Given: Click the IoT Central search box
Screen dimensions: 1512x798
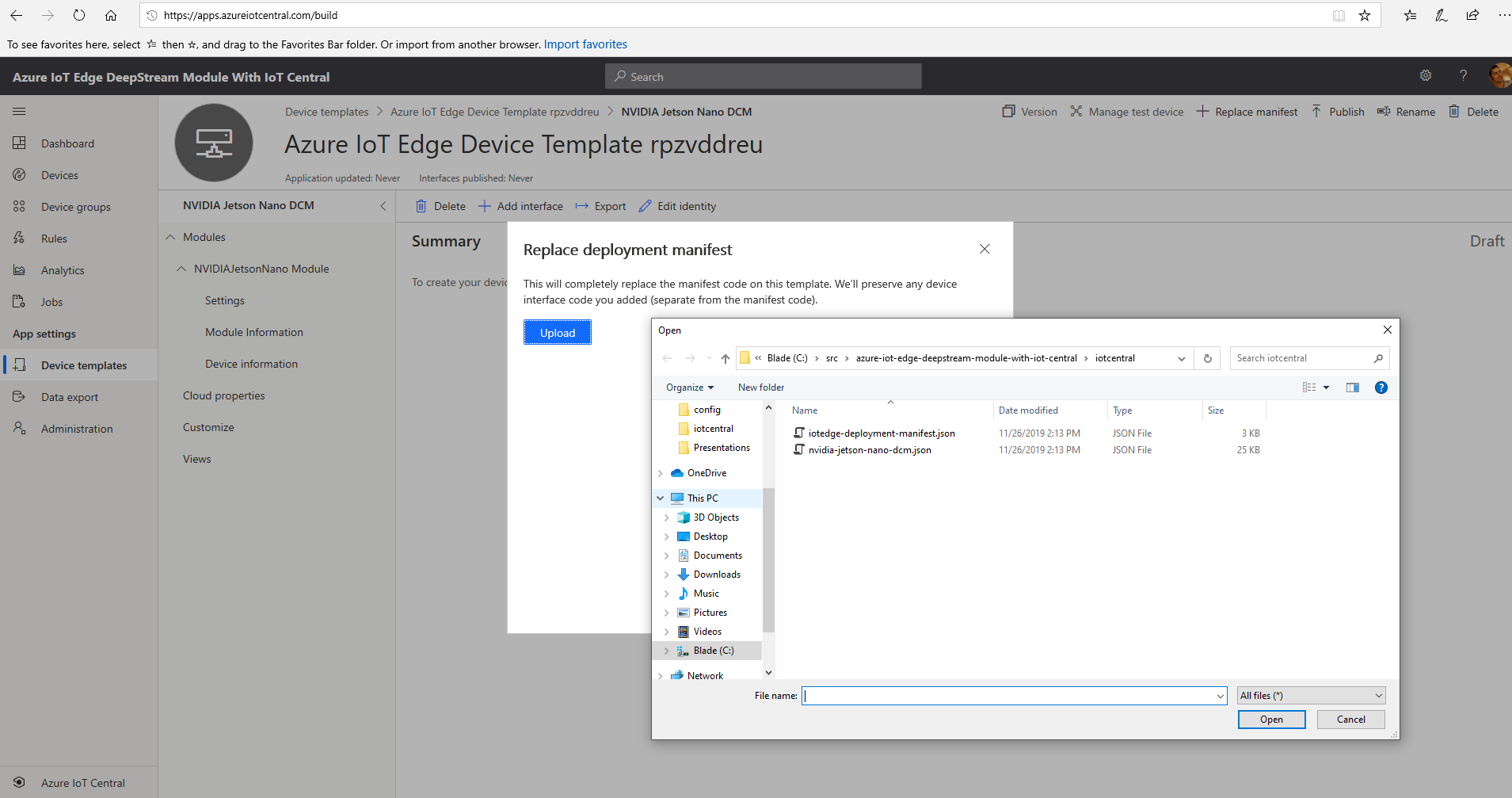Looking at the screenshot, I should 763,76.
